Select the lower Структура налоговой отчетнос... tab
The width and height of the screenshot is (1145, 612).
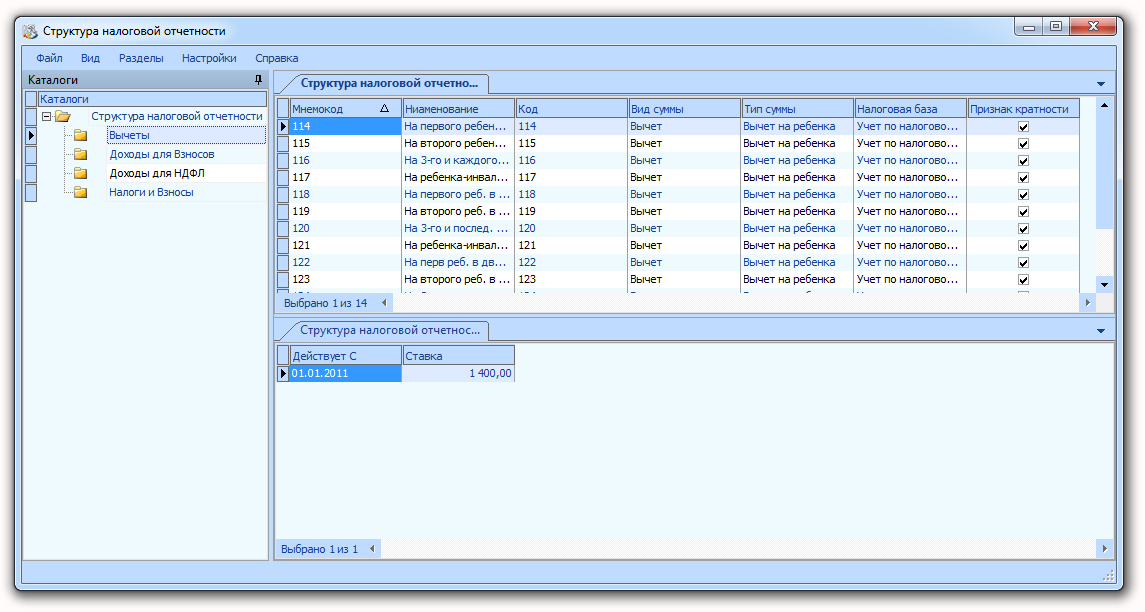pos(390,330)
